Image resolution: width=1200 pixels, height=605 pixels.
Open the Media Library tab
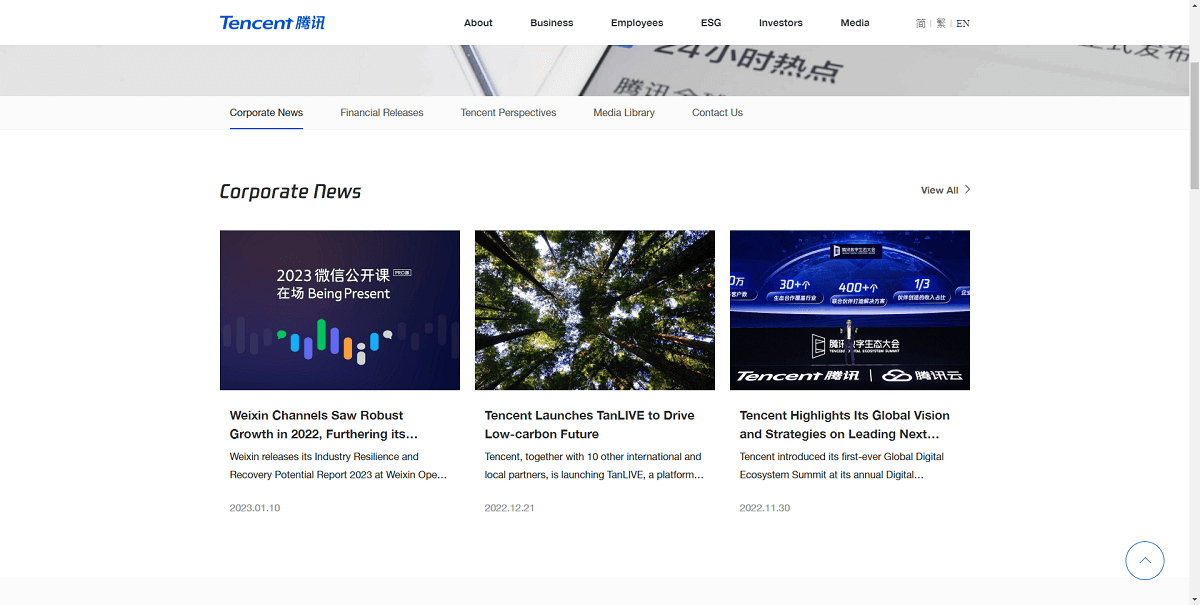click(x=624, y=112)
